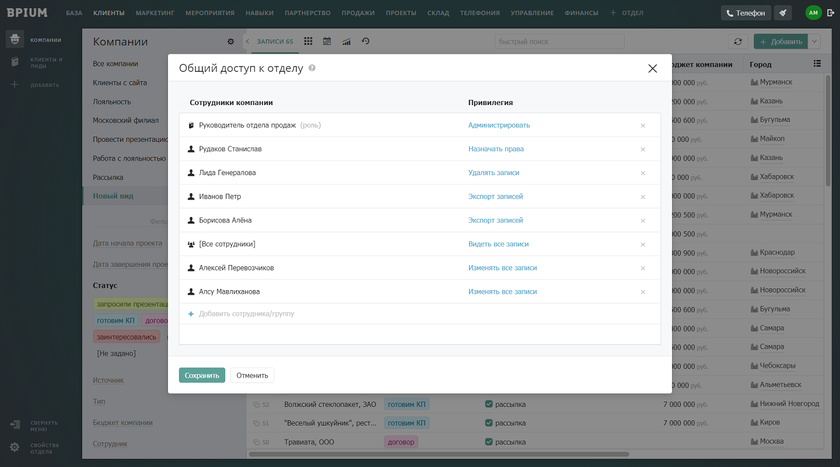The height and width of the screenshot is (467, 840).
Task: Open privilege dropdown Администрировать for sales head
Action: pos(499,125)
